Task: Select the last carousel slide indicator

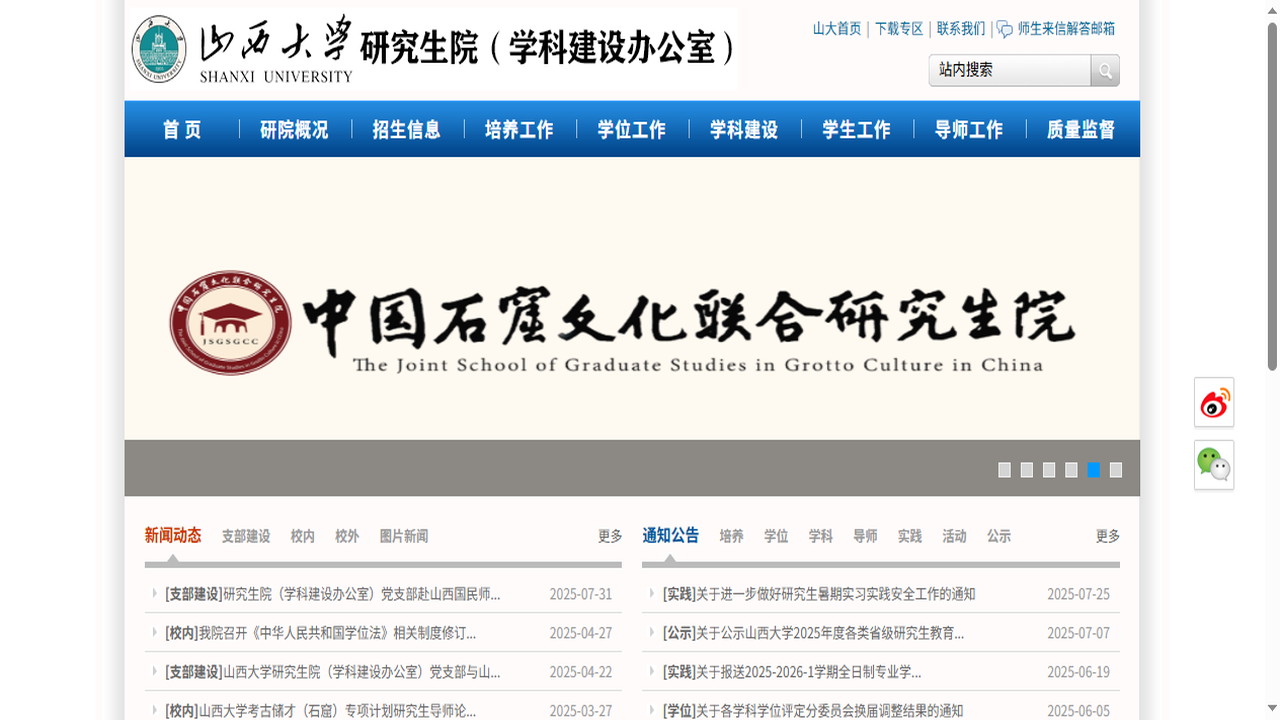Action: click(1116, 470)
